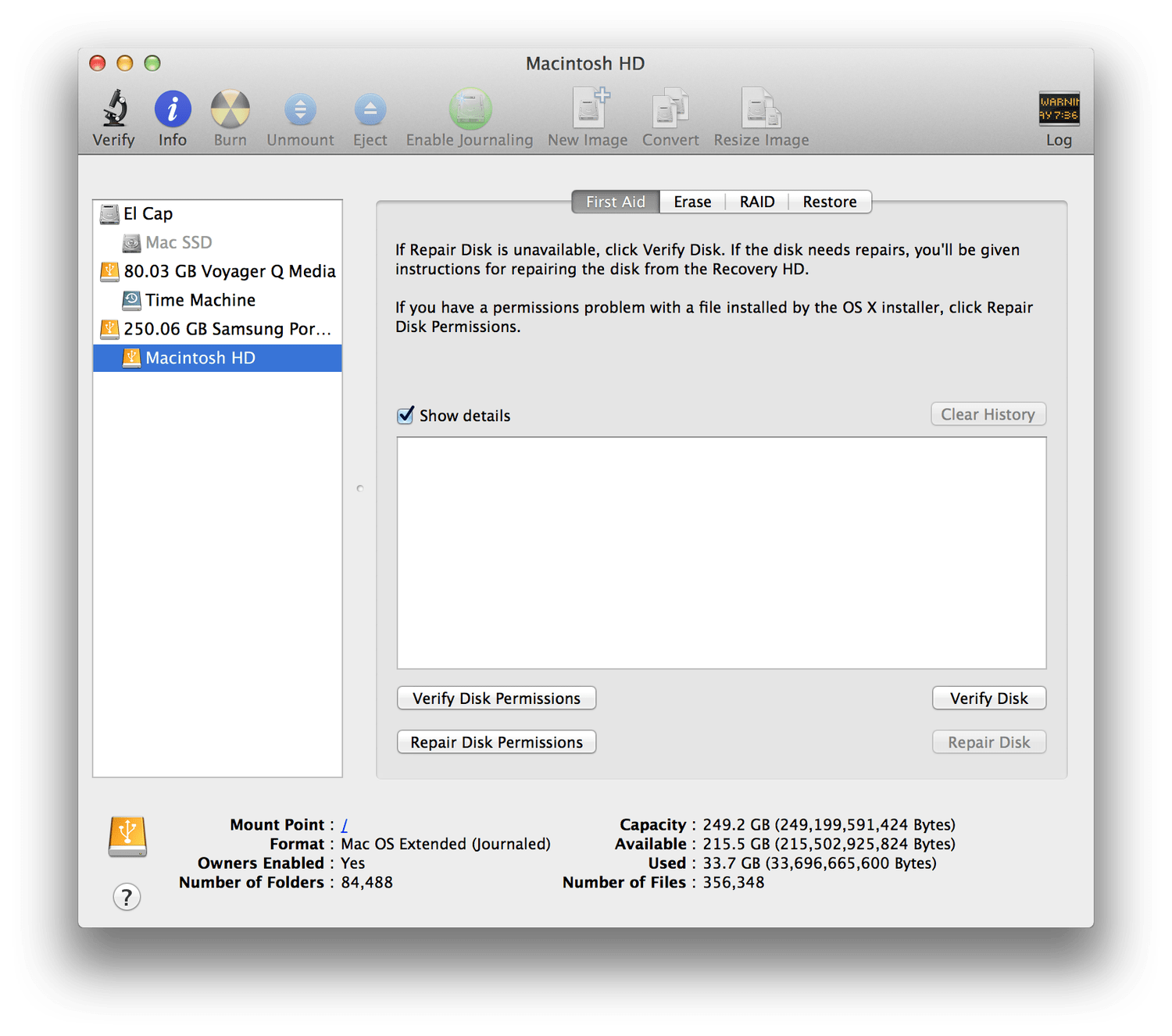Click the New Image toolbar icon

[591, 108]
